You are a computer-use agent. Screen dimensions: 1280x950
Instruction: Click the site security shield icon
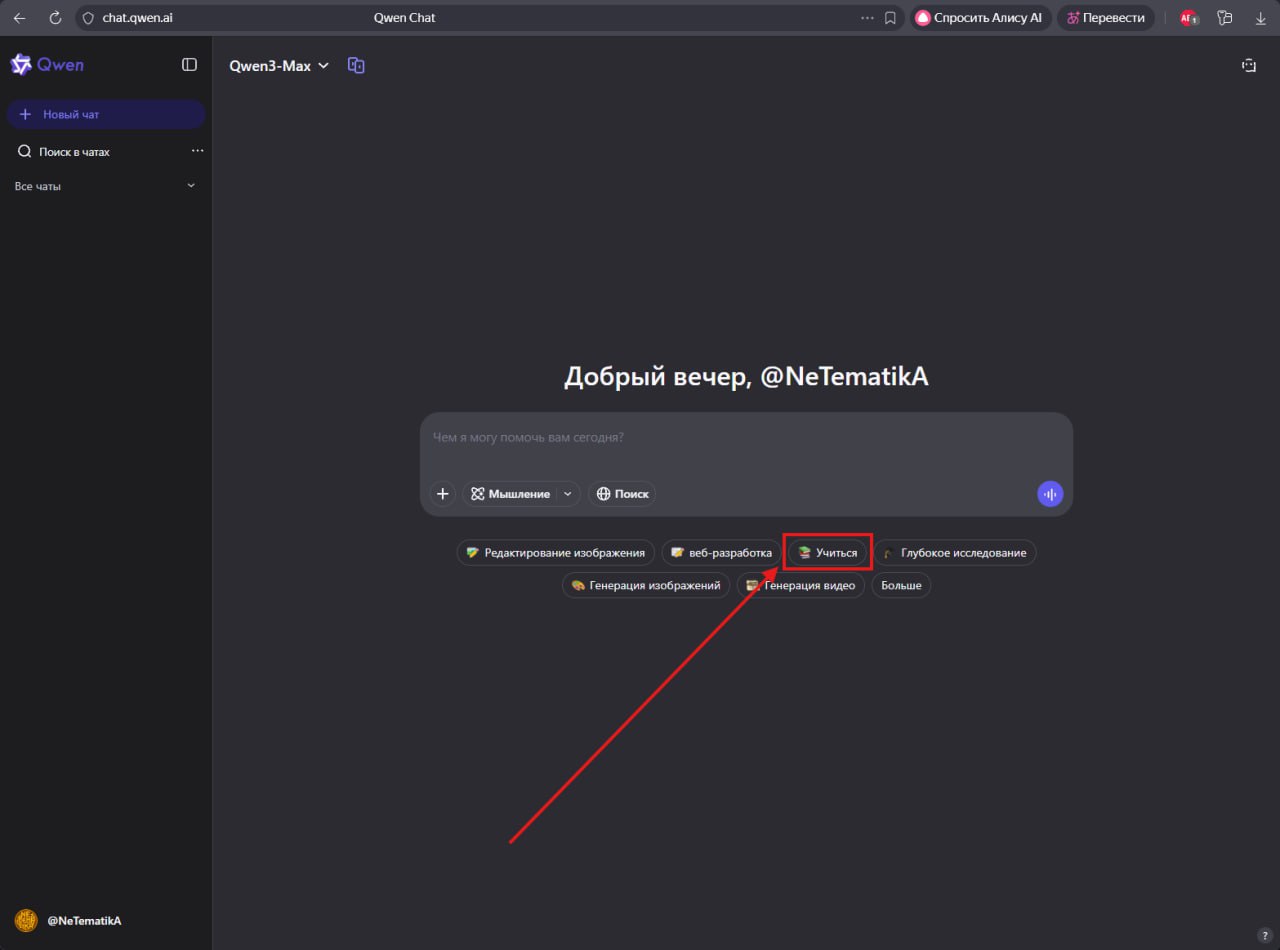[87, 18]
